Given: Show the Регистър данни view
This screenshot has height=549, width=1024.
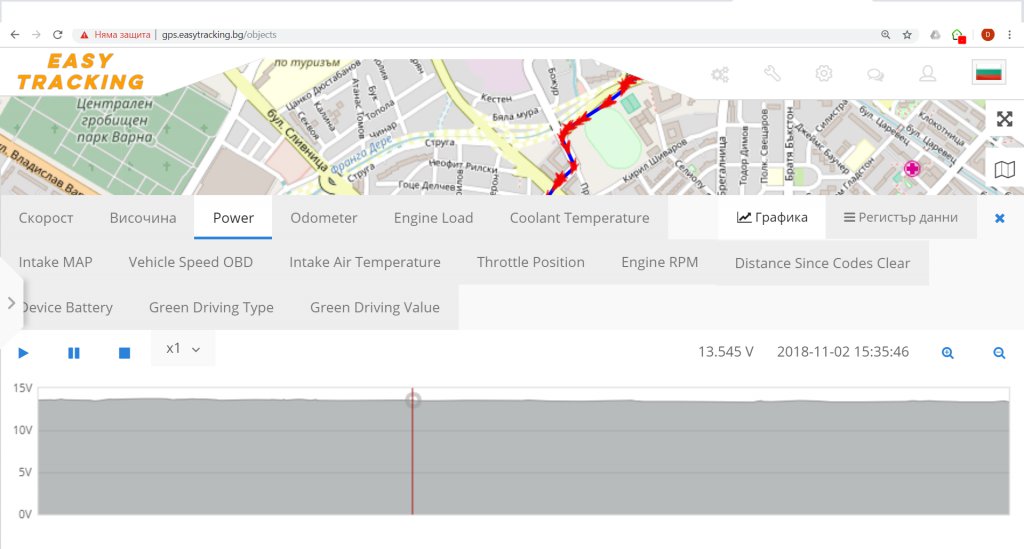Looking at the screenshot, I should (901, 218).
